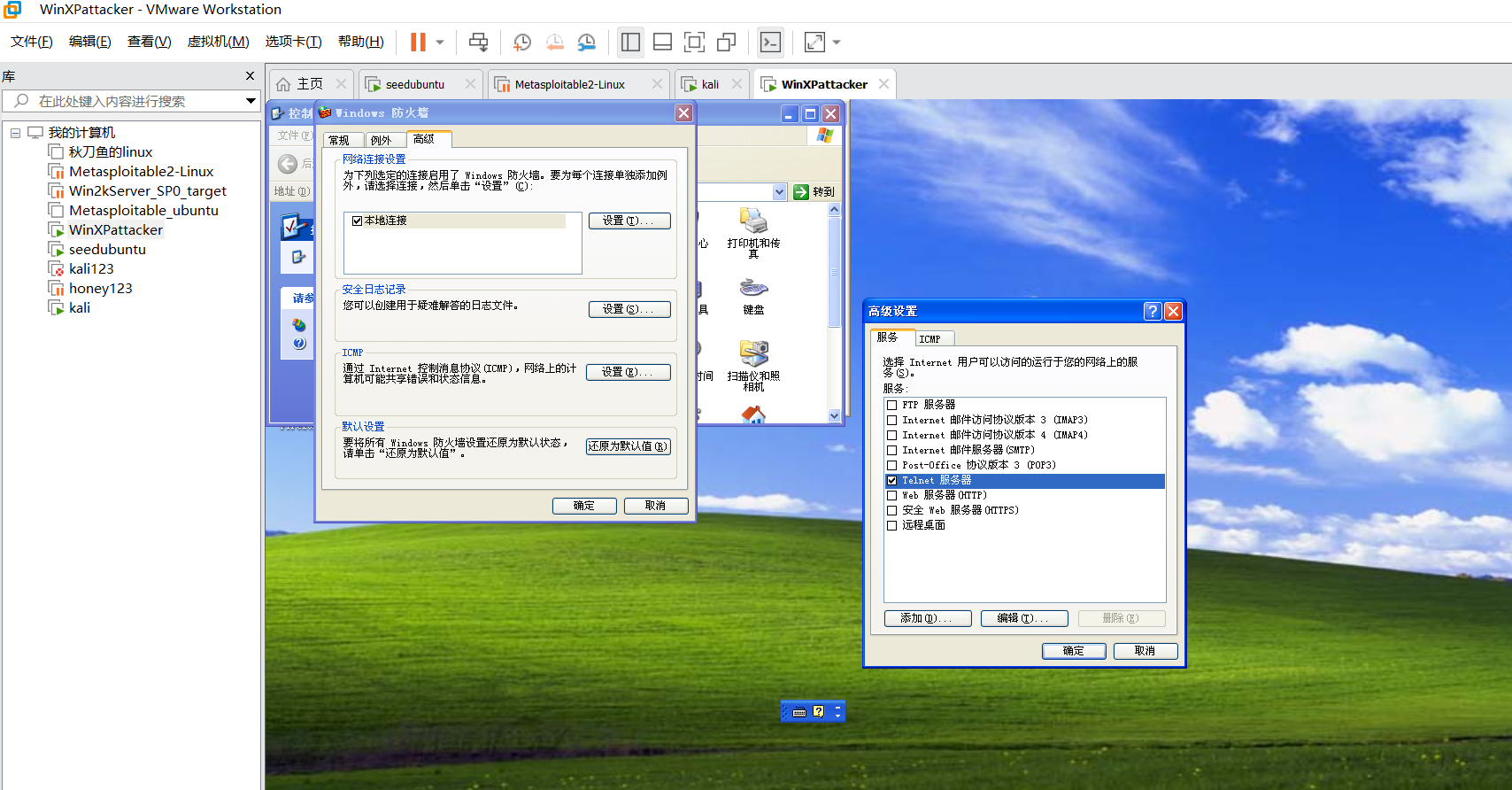Close the library panel with X

coord(250,76)
